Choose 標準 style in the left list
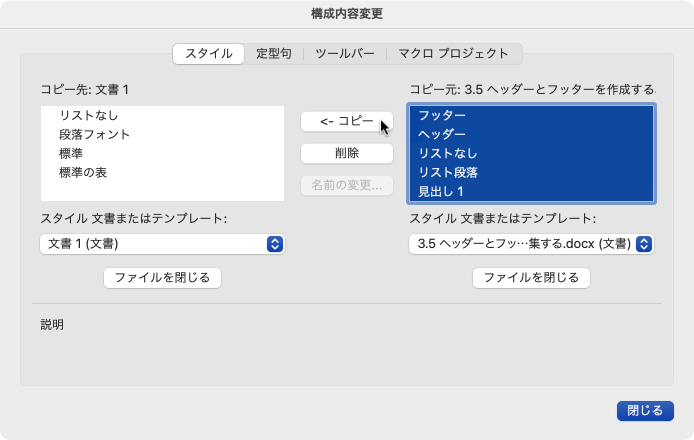Screen dimensions: 694x440 [74, 154]
